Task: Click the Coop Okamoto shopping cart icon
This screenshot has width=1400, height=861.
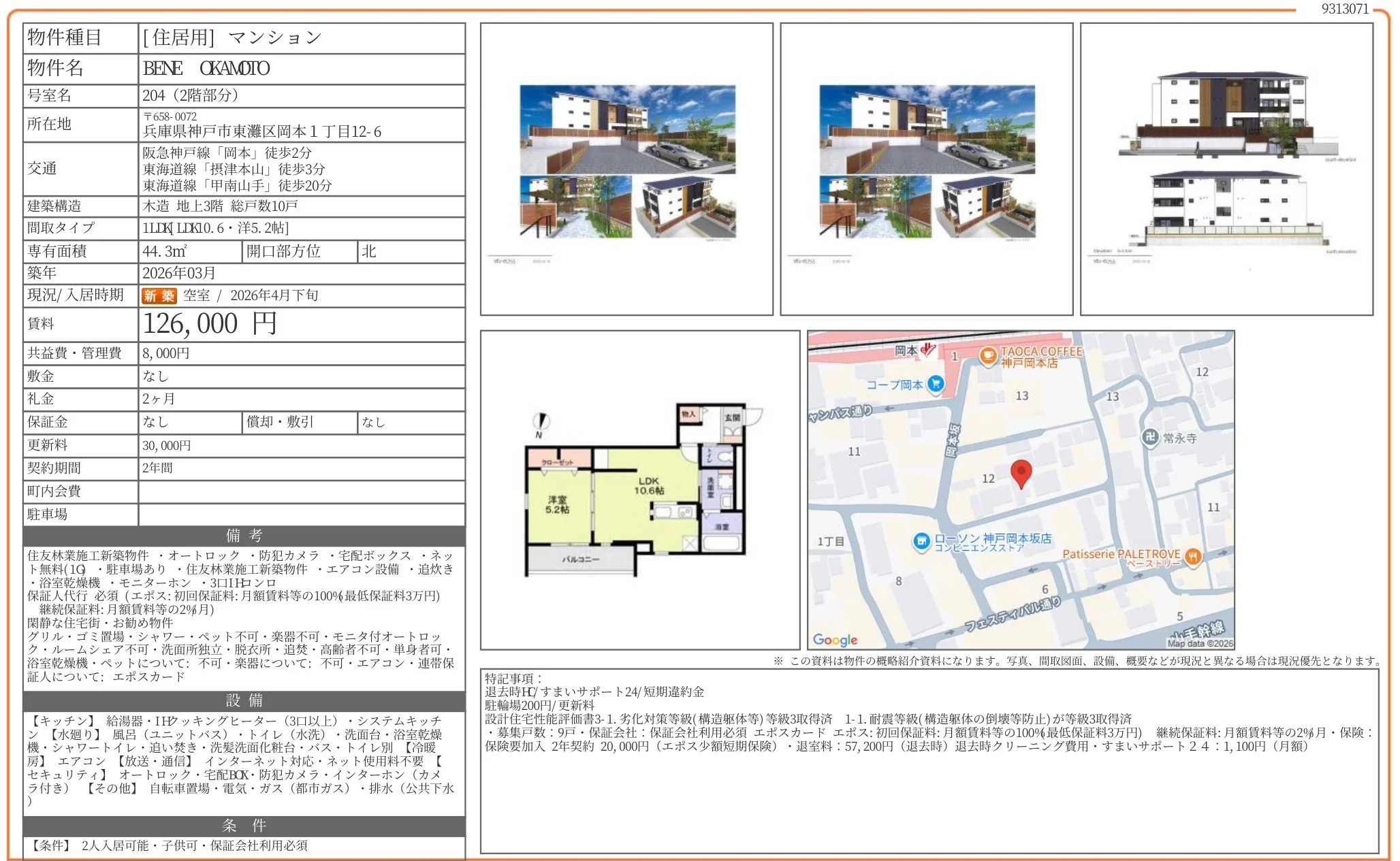Action: tap(936, 385)
